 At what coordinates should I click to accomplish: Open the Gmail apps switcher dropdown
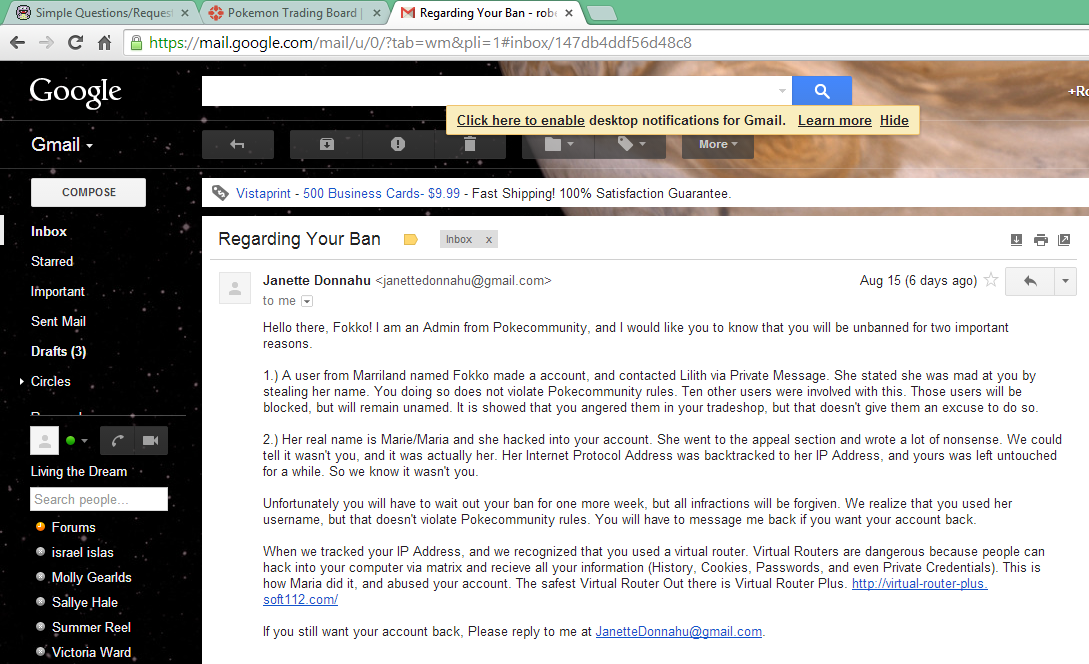(x=62, y=144)
